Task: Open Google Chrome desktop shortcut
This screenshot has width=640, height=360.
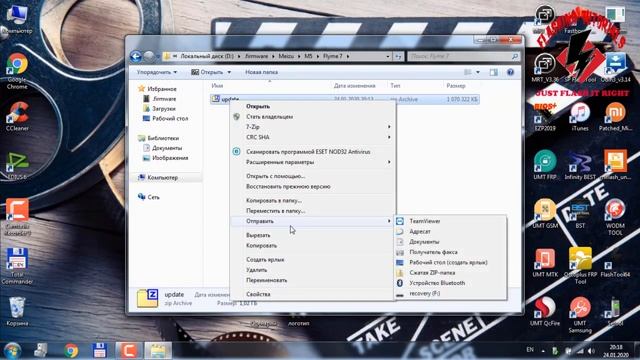Action: (x=17, y=70)
